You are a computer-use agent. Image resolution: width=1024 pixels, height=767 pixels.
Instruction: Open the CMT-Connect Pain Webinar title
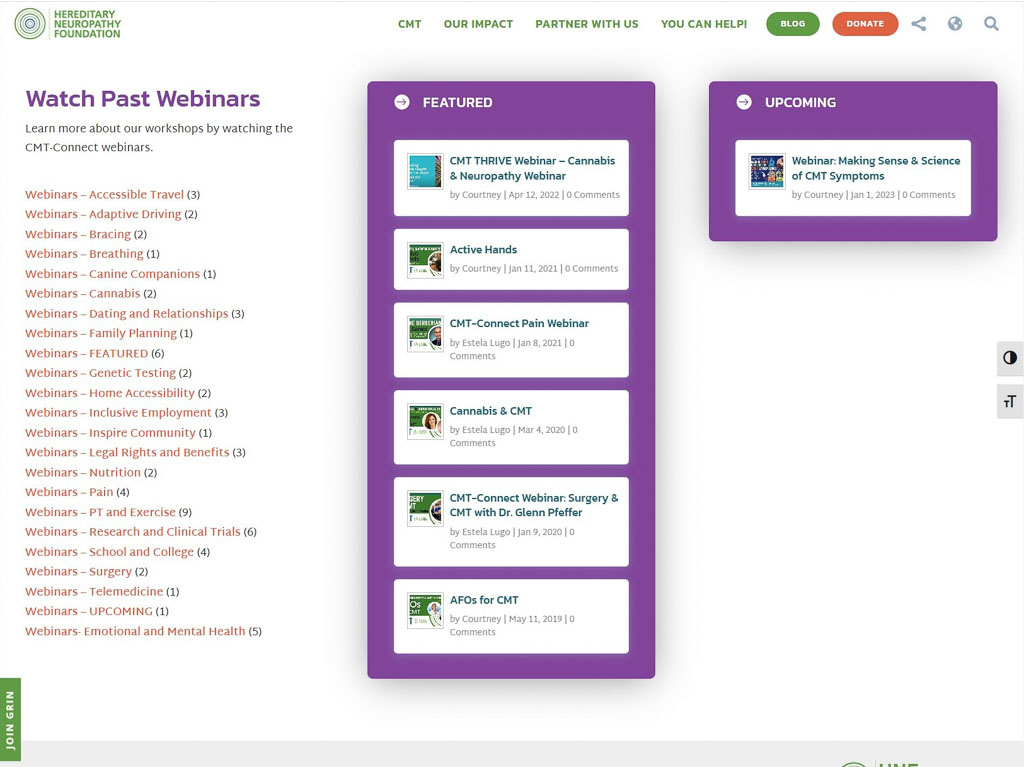pos(519,323)
